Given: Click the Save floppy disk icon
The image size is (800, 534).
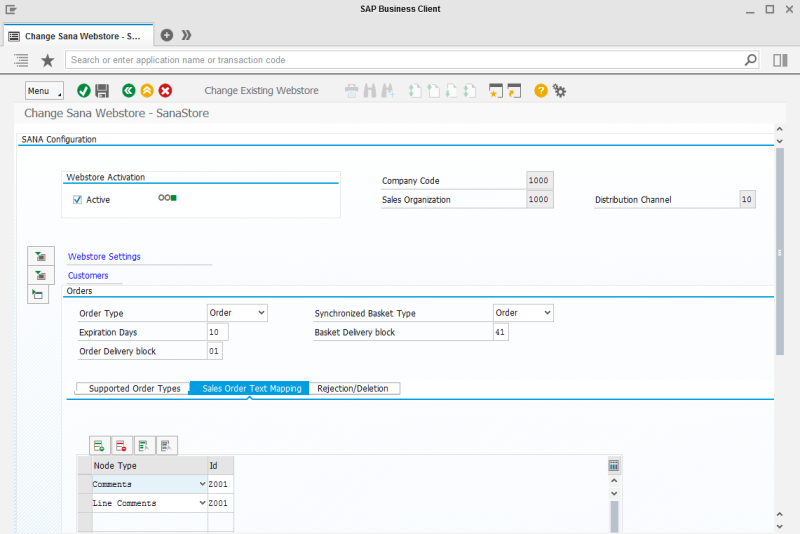Looking at the screenshot, I should (x=102, y=91).
